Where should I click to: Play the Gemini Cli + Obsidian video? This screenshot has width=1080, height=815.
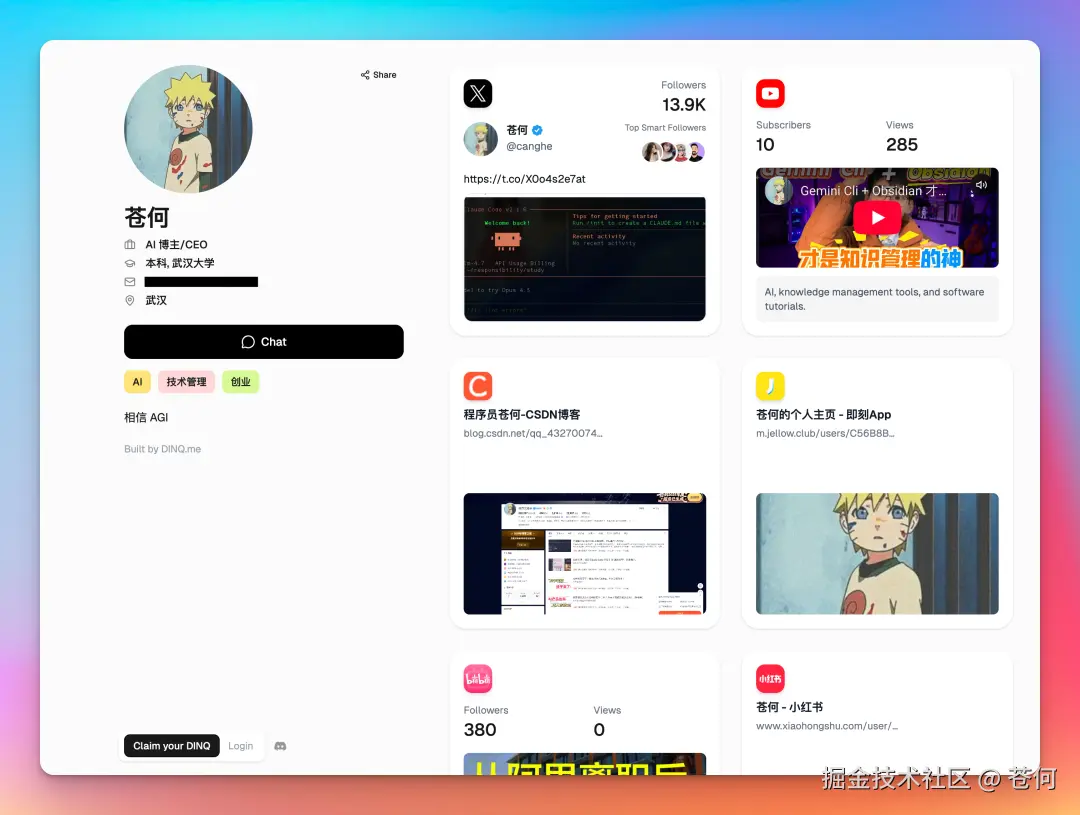(878, 218)
